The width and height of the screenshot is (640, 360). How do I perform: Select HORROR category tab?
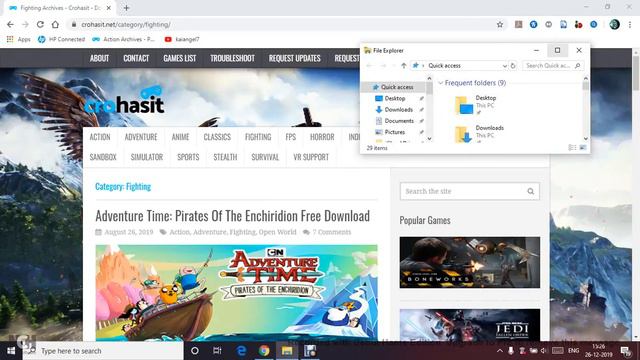pos(322,137)
